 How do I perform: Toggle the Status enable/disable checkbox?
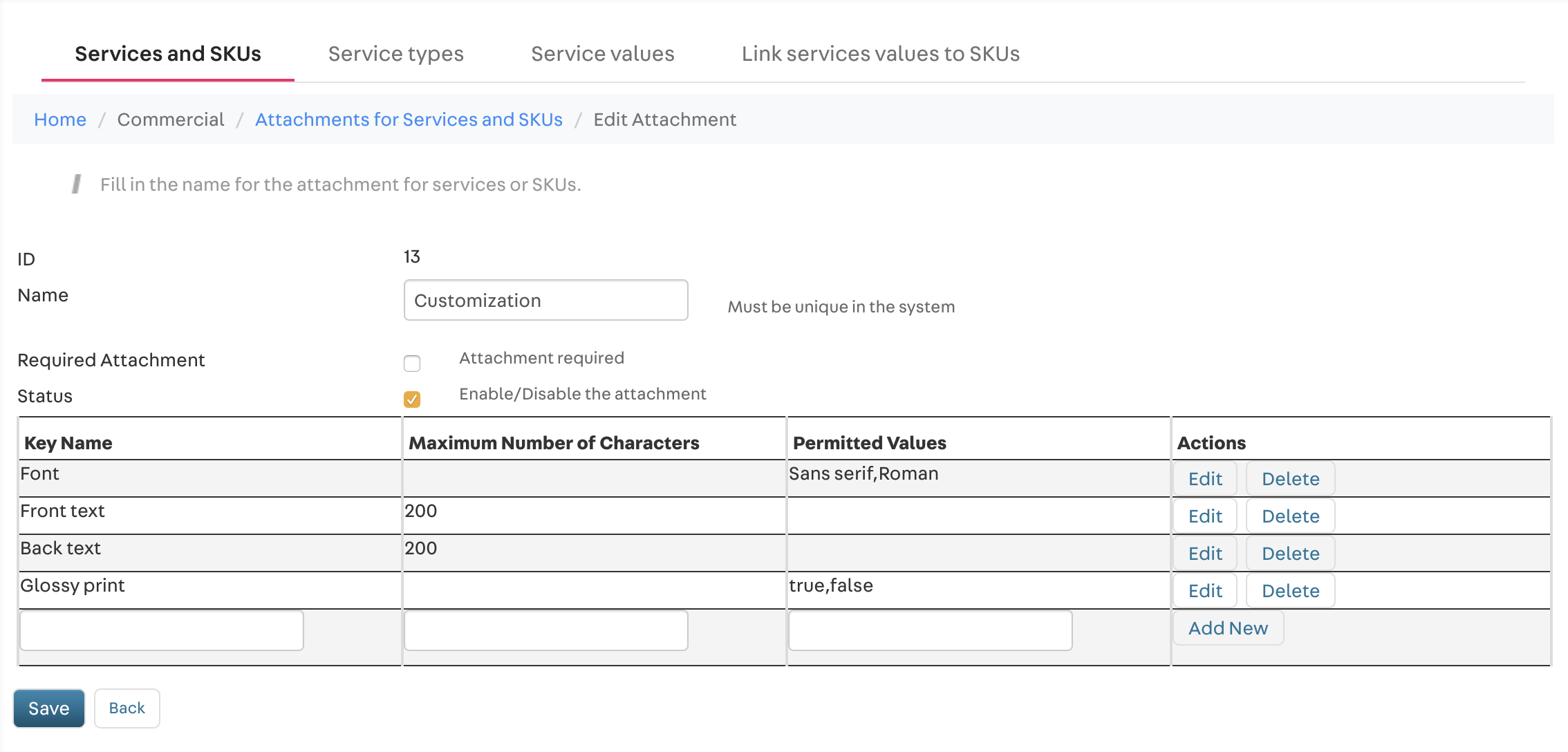[x=412, y=399]
